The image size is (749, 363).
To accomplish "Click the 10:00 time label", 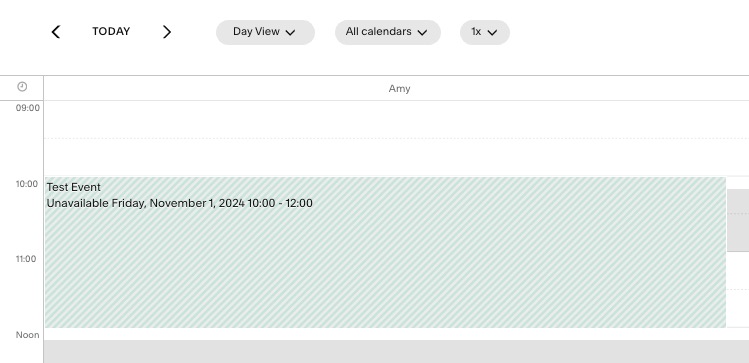I will (x=27, y=184).
